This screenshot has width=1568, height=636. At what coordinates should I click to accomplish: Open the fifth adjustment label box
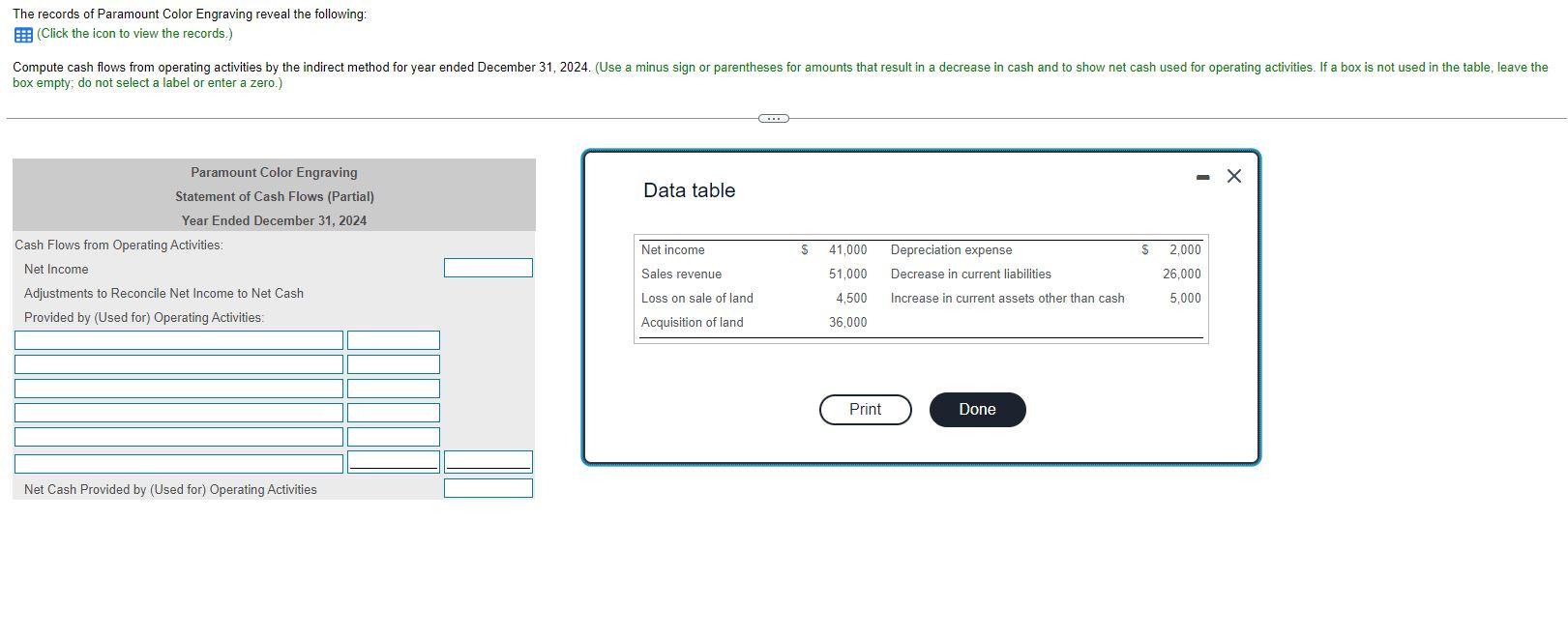point(179,437)
